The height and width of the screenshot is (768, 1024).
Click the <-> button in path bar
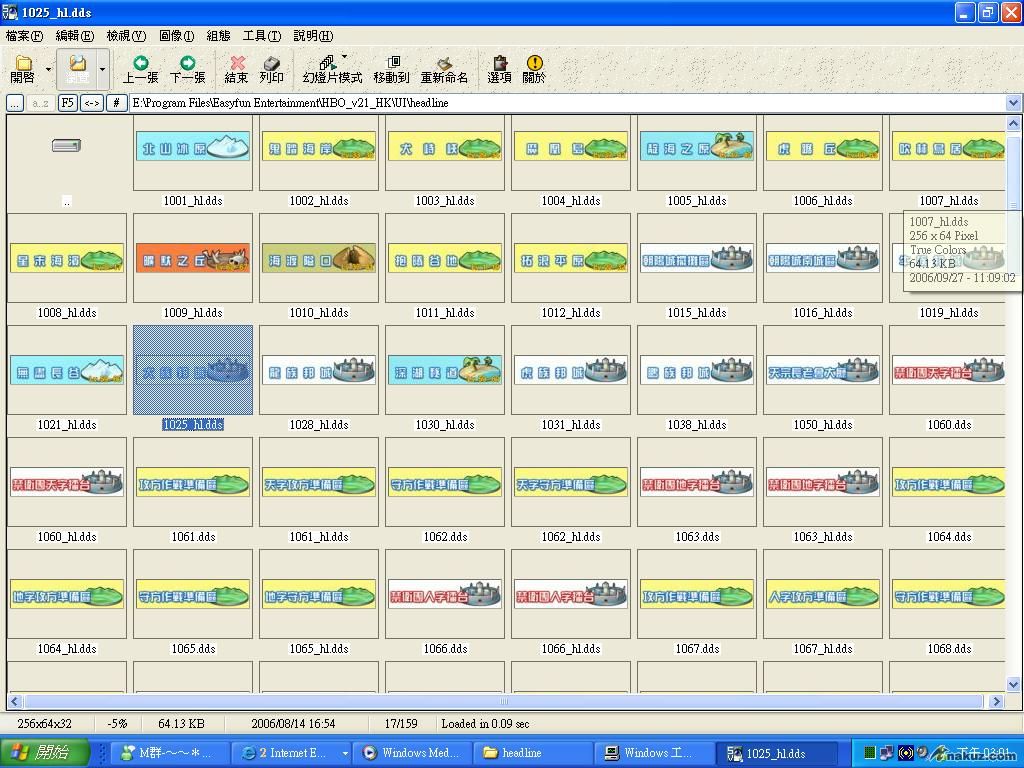click(x=92, y=103)
